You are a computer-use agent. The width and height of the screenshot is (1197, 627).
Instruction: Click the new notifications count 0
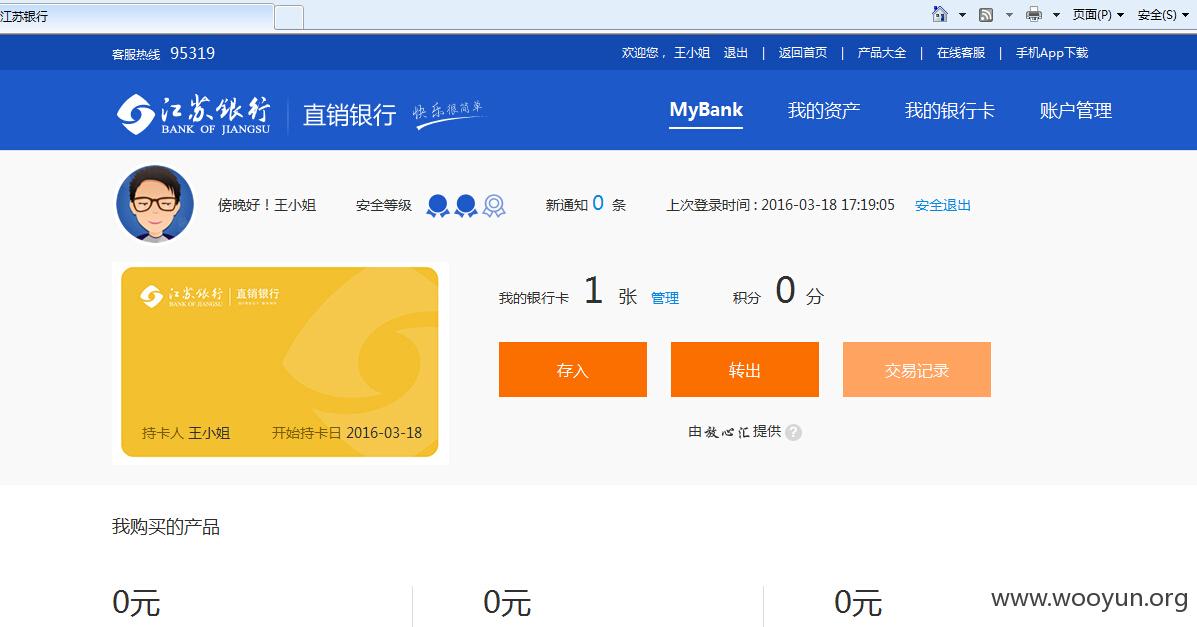coord(598,203)
